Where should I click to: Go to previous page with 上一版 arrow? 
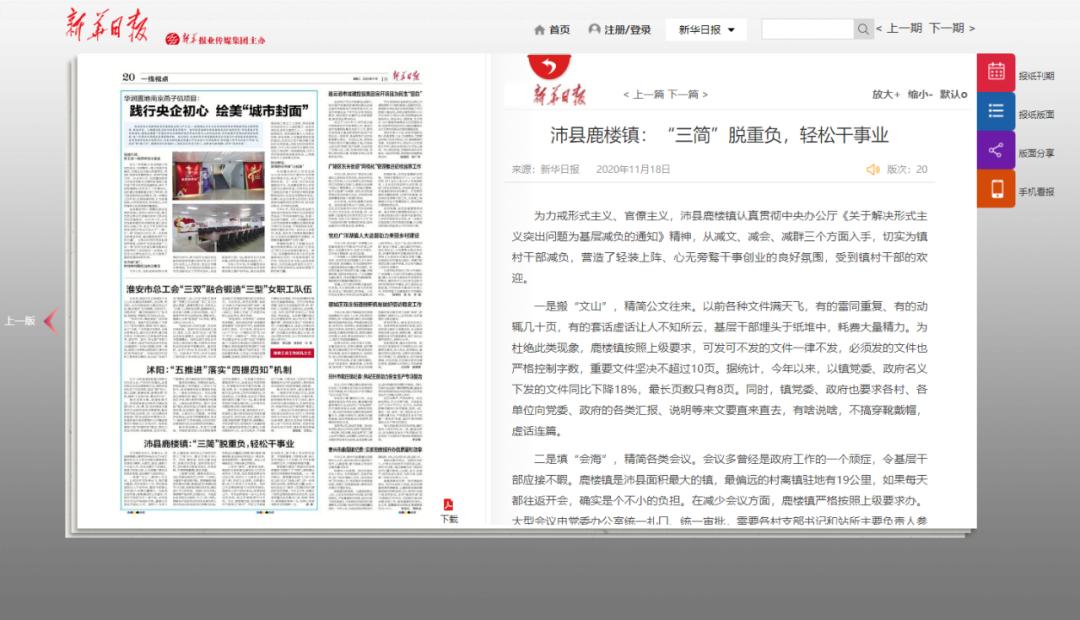(x=50, y=320)
